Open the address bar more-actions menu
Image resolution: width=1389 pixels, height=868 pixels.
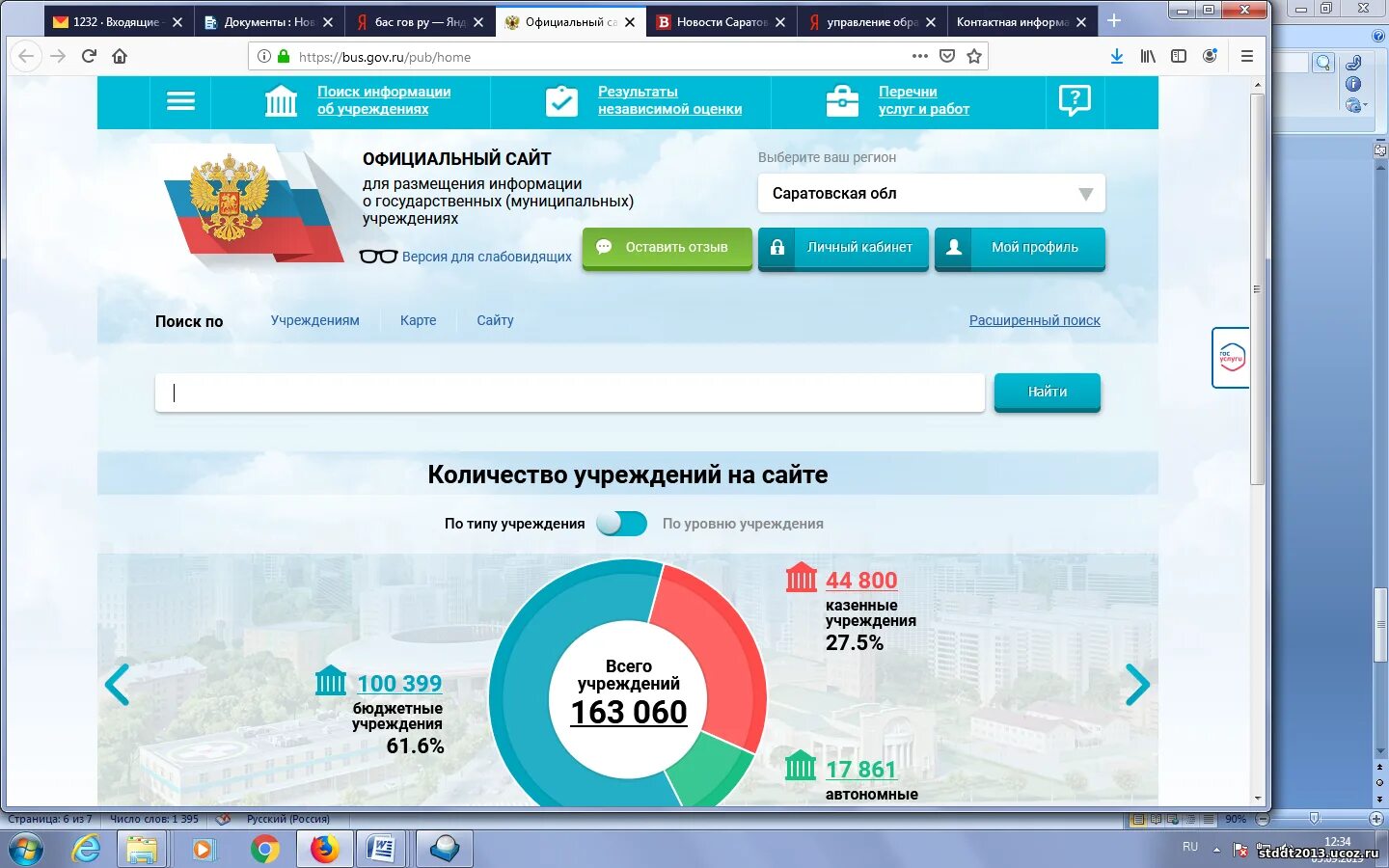(919, 56)
